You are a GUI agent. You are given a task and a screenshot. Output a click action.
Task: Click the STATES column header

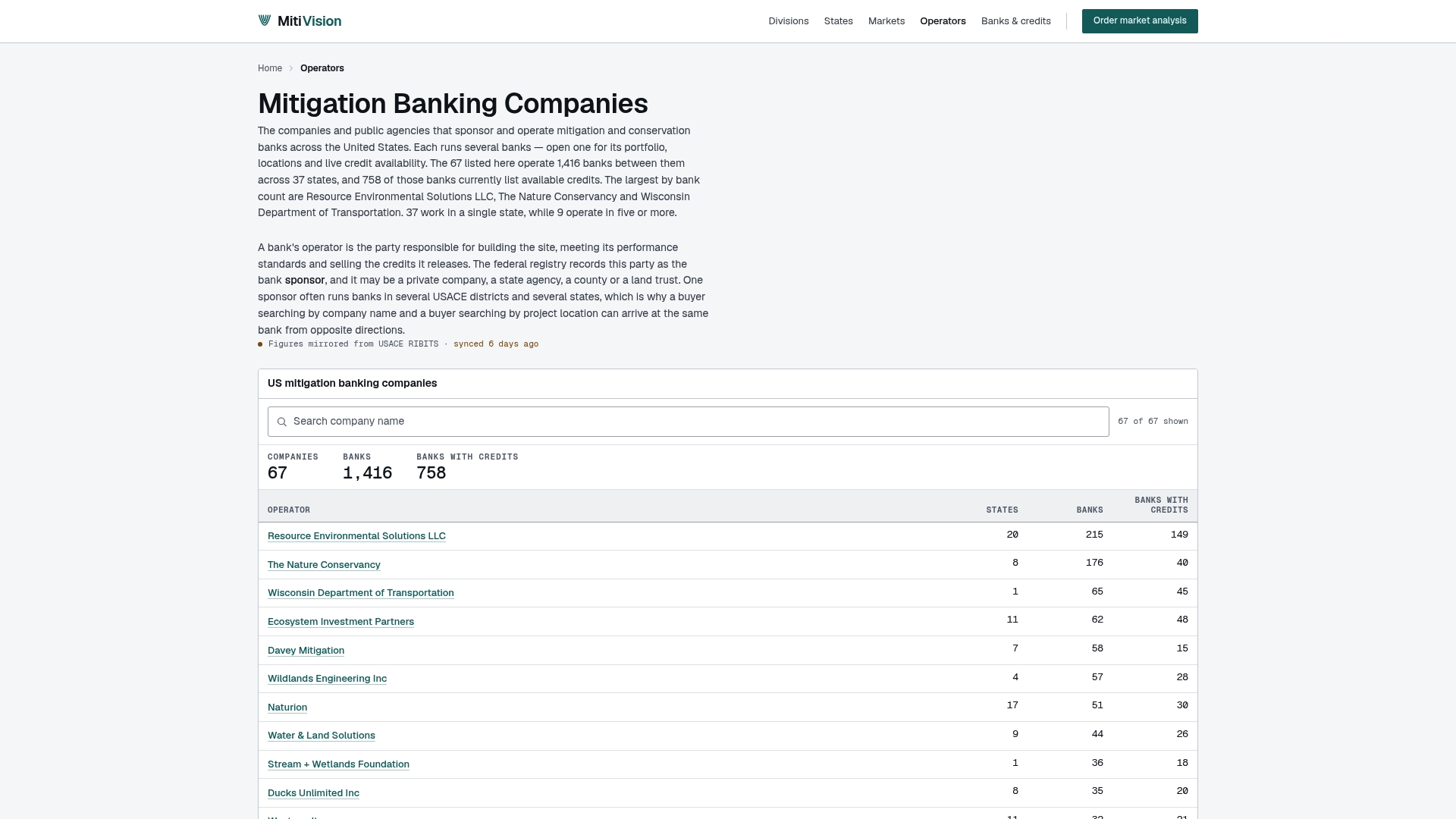click(1002, 510)
